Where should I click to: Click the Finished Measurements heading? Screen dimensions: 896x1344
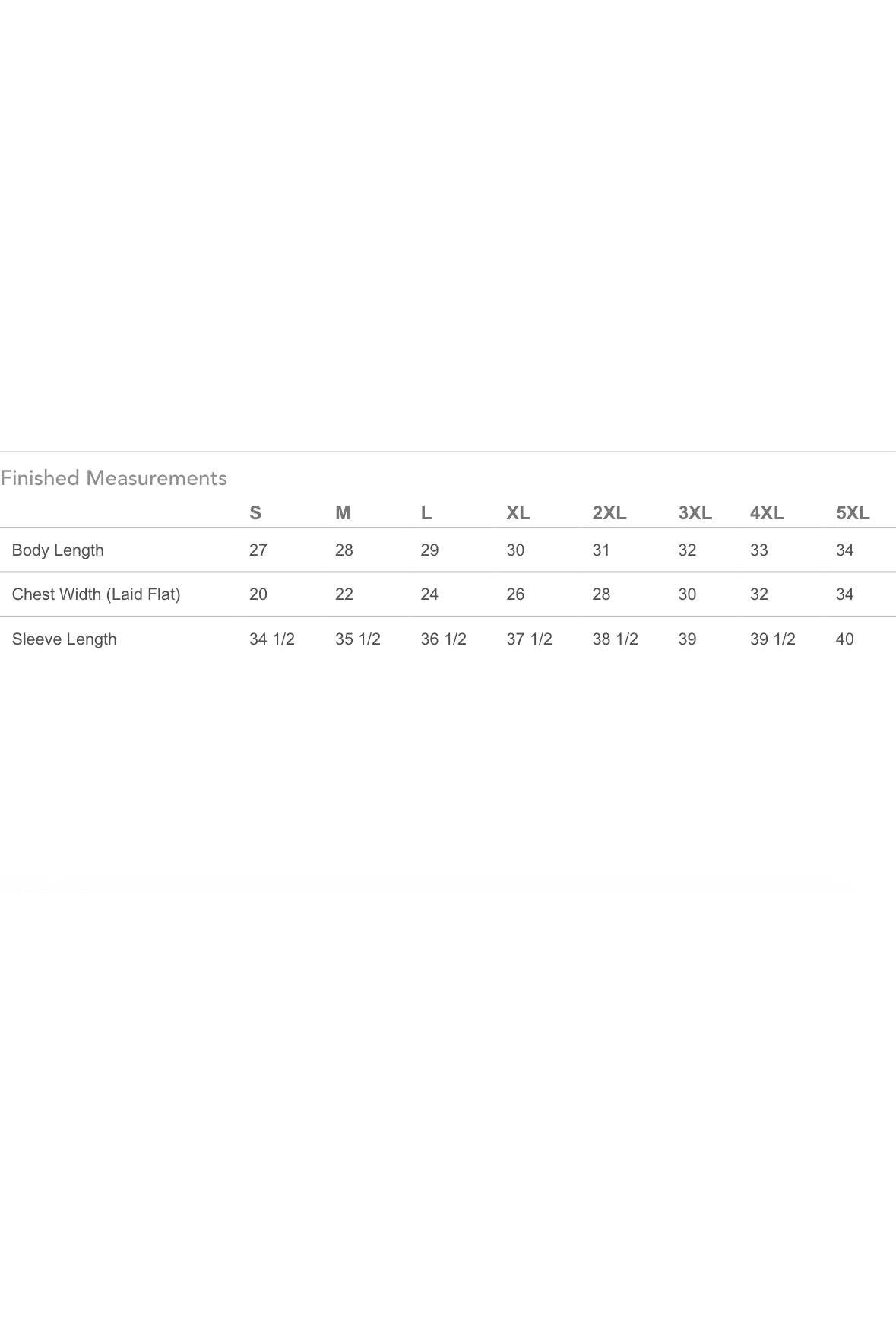pos(114,478)
